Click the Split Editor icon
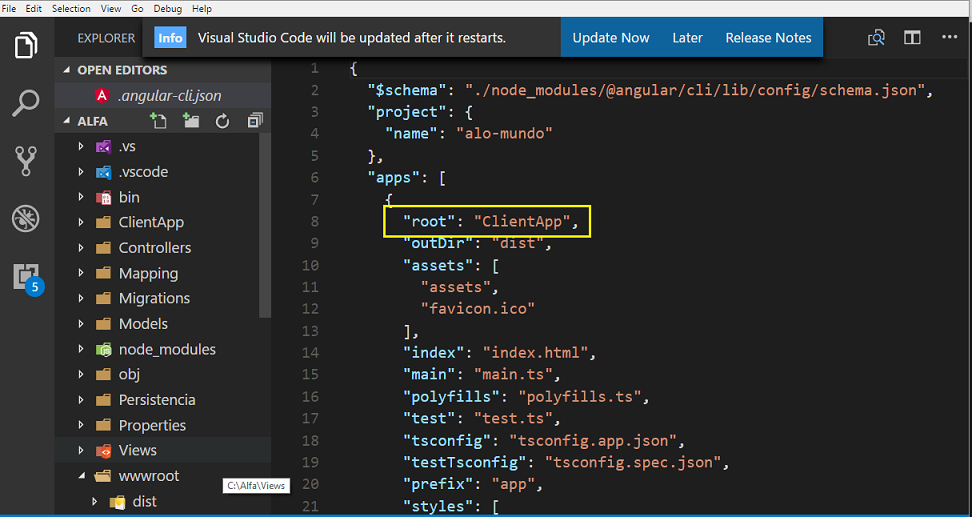The width and height of the screenshot is (972, 517). coord(912,38)
